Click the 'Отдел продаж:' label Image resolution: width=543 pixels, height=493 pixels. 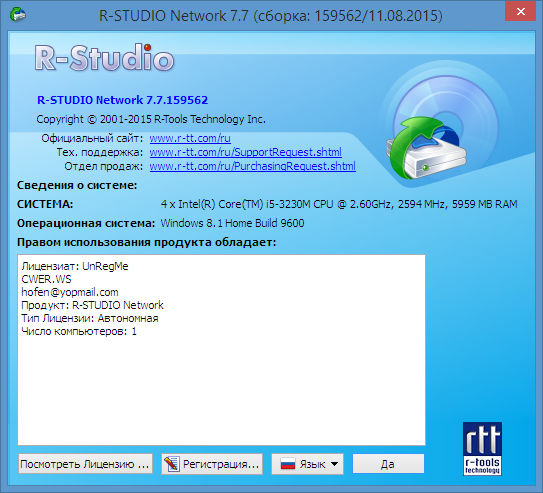104,166
